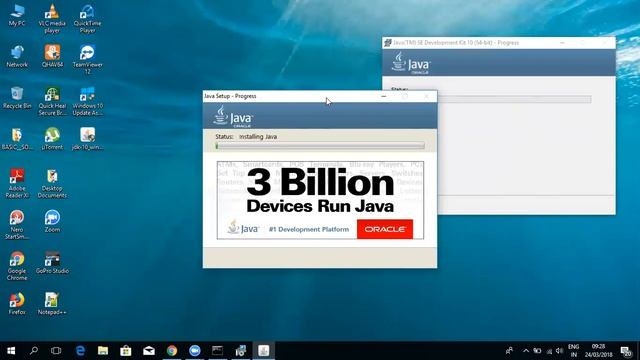Open File Explorer from the taskbar
Screen dimensions: 640x360
pyautogui.click(x=103, y=351)
